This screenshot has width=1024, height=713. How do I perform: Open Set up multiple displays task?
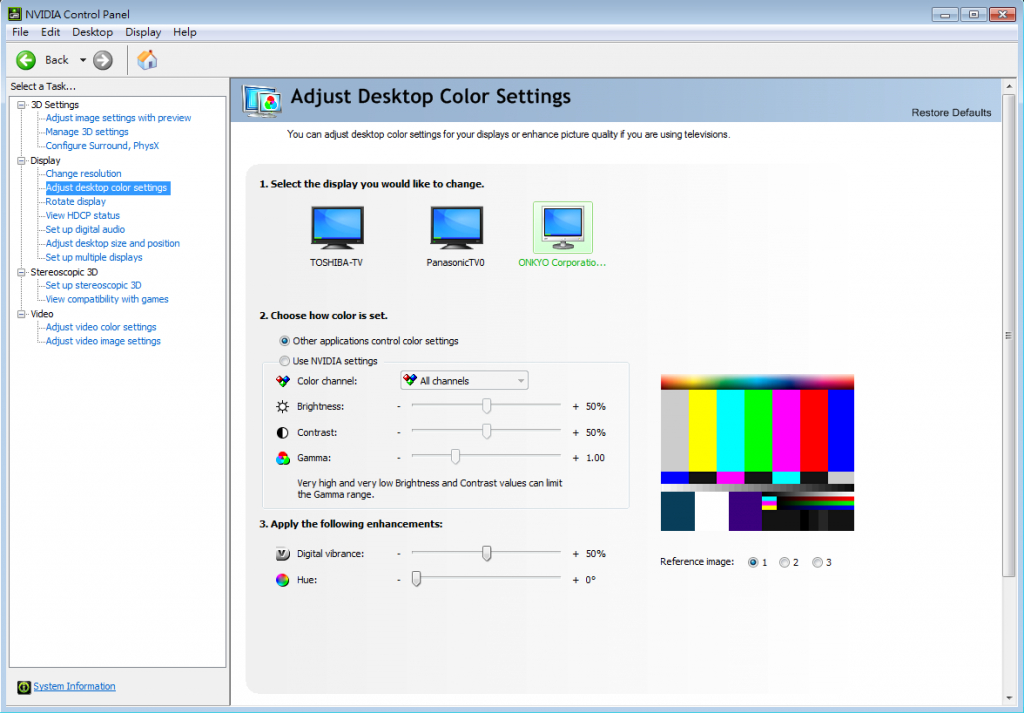pos(94,257)
